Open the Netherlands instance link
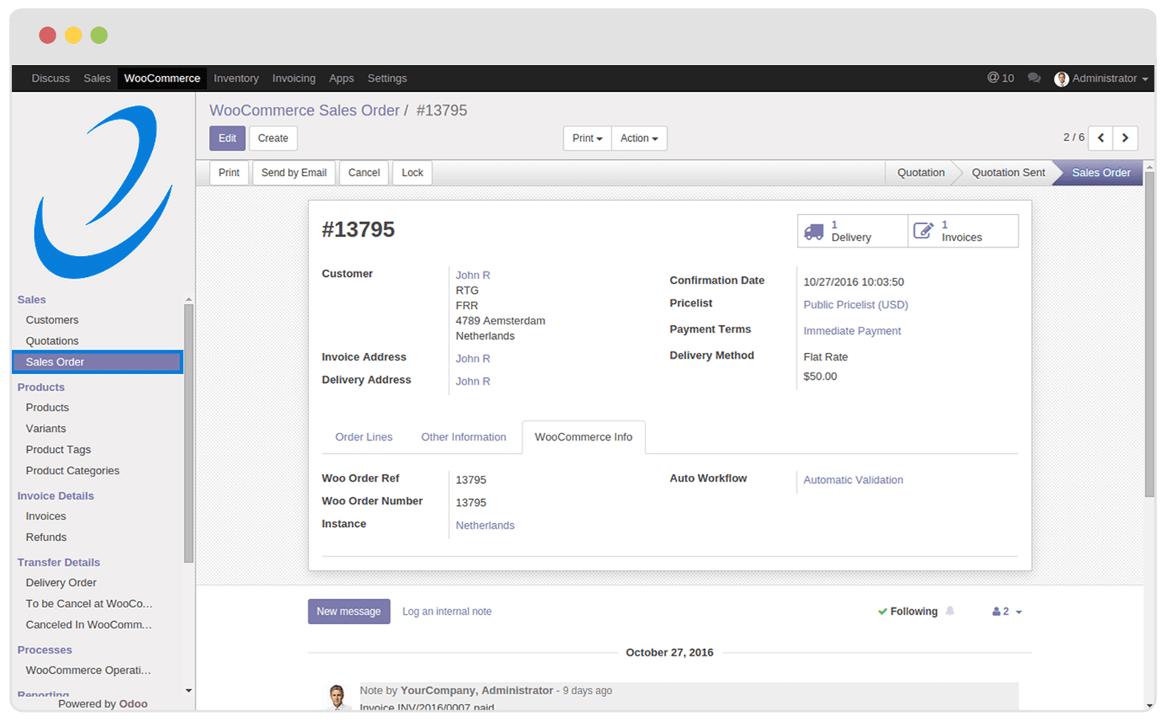1170x722 pixels. [485, 525]
